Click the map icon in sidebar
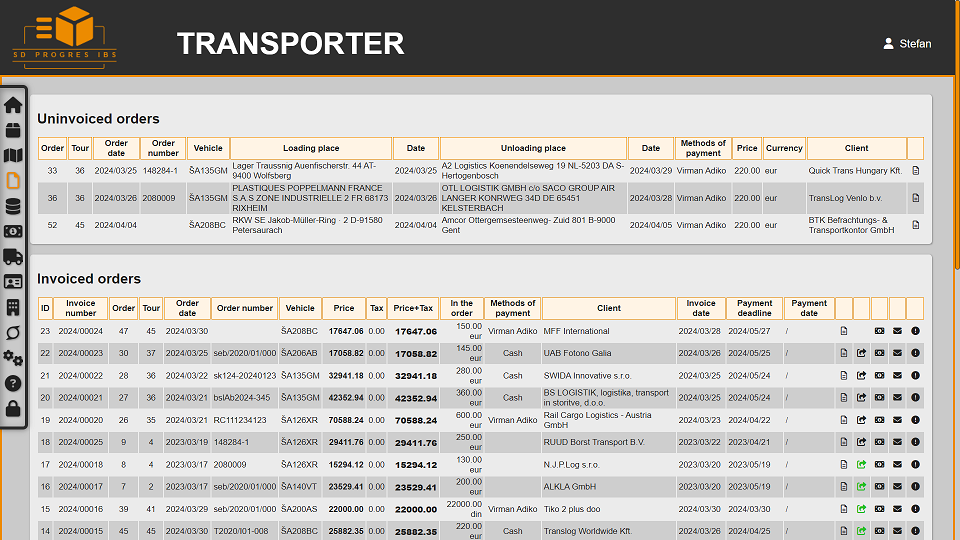This screenshot has width=960, height=540. point(13,156)
